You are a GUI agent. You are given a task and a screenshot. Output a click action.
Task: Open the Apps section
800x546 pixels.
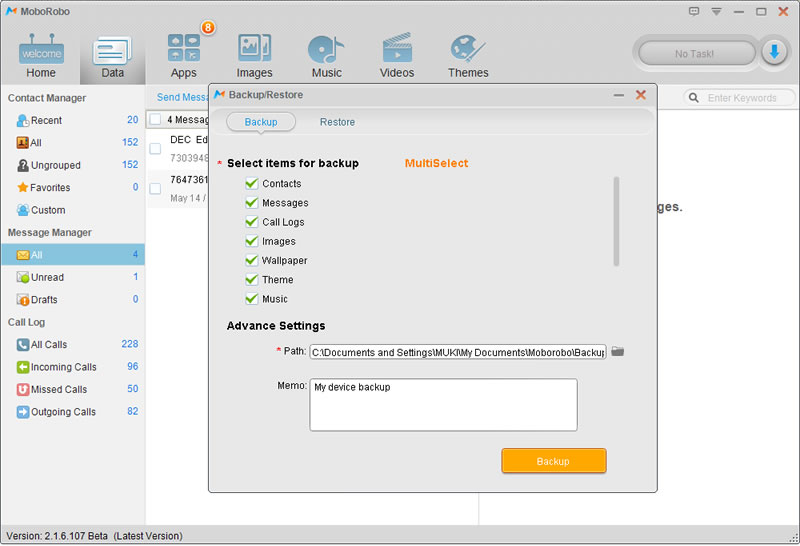[x=184, y=56]
